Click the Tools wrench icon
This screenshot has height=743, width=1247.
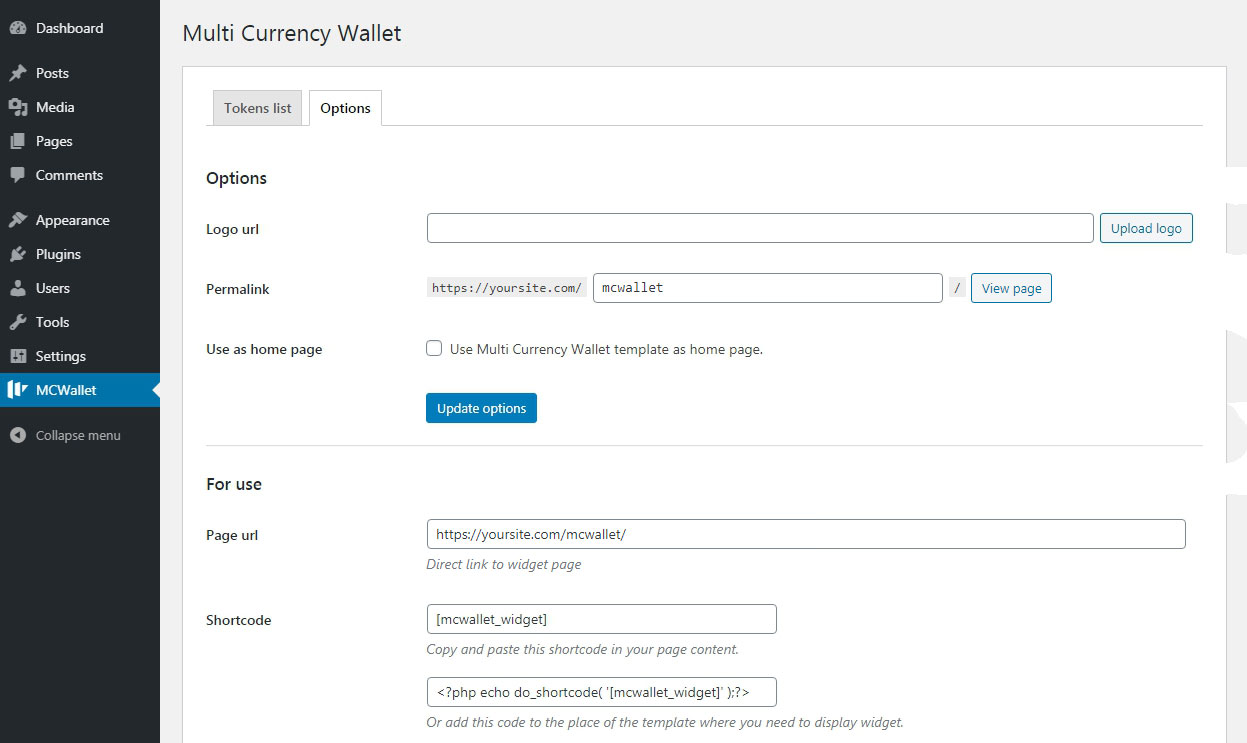point(18,322)
